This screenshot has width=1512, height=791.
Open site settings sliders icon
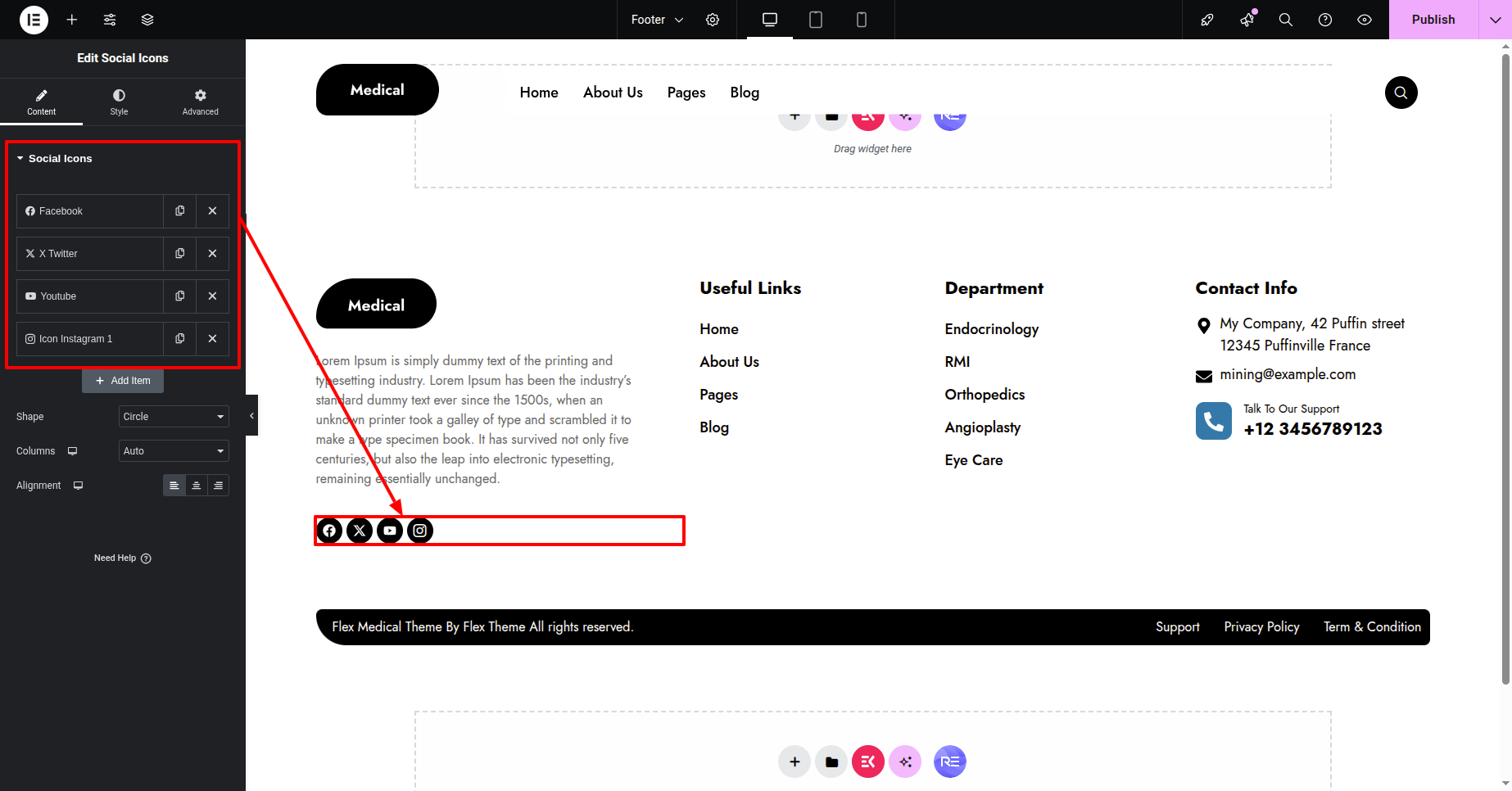coord(110,20)
